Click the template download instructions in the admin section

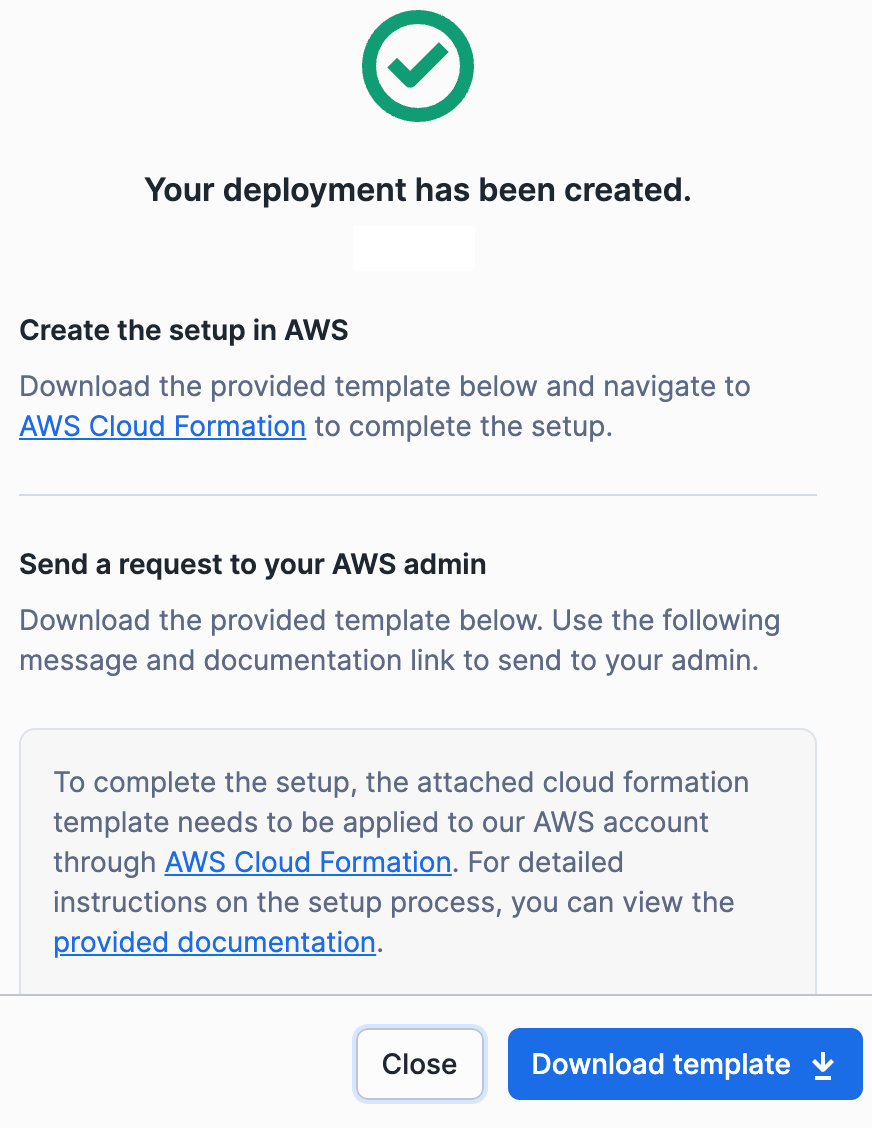(x=400, y=640)
